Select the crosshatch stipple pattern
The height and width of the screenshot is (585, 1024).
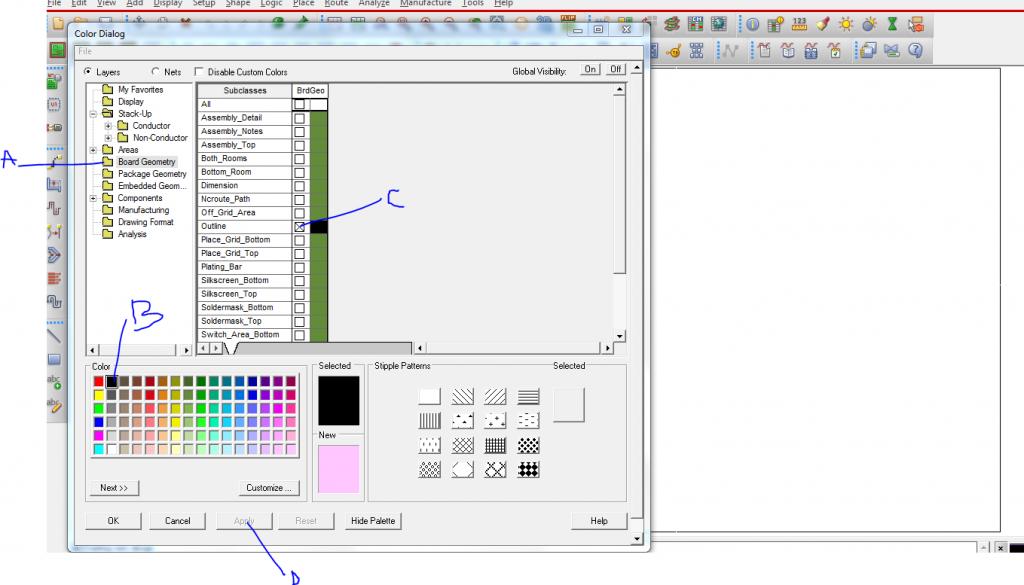tap(462, 445)
